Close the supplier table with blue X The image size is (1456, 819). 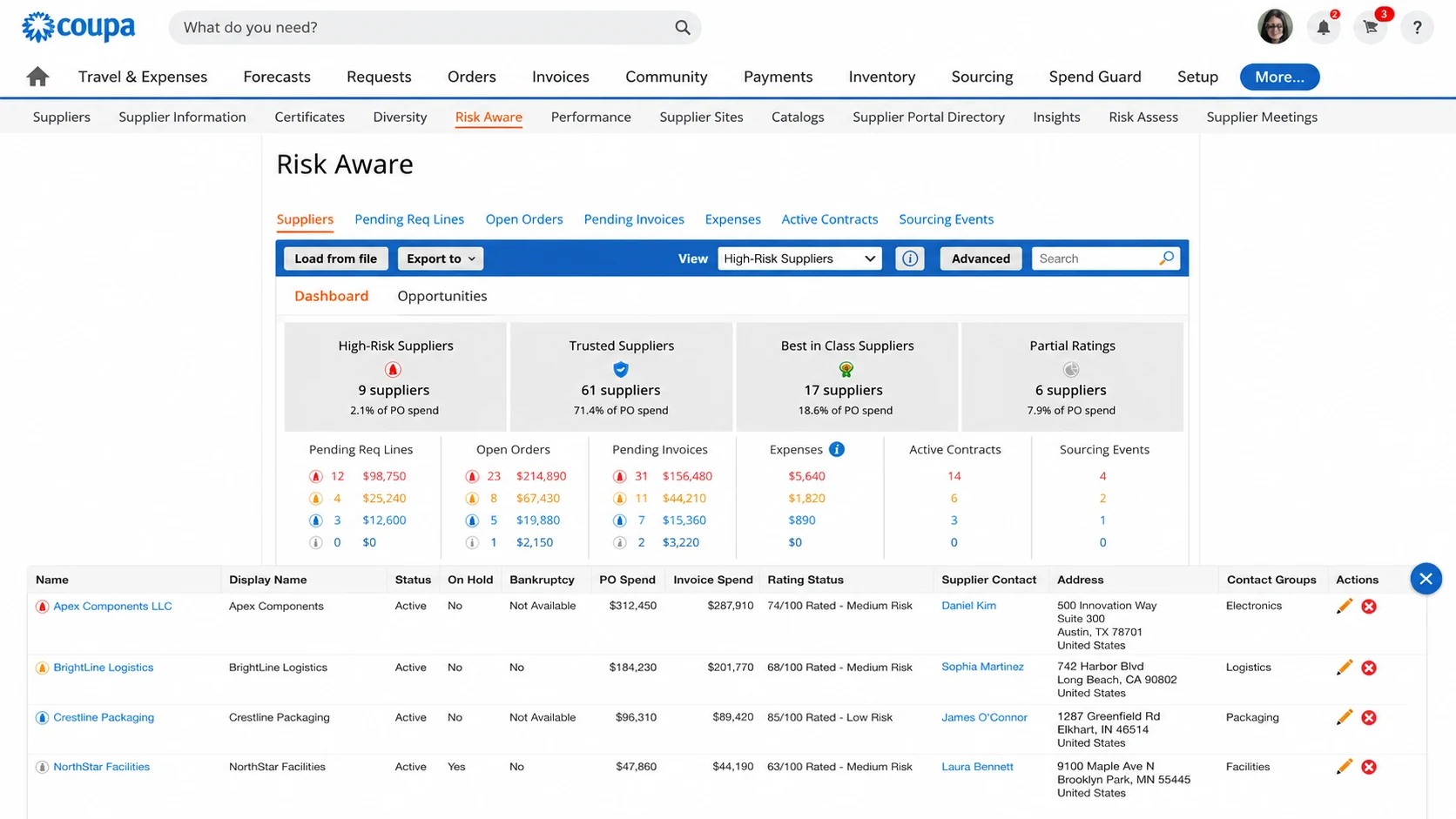click(1426, 579)
